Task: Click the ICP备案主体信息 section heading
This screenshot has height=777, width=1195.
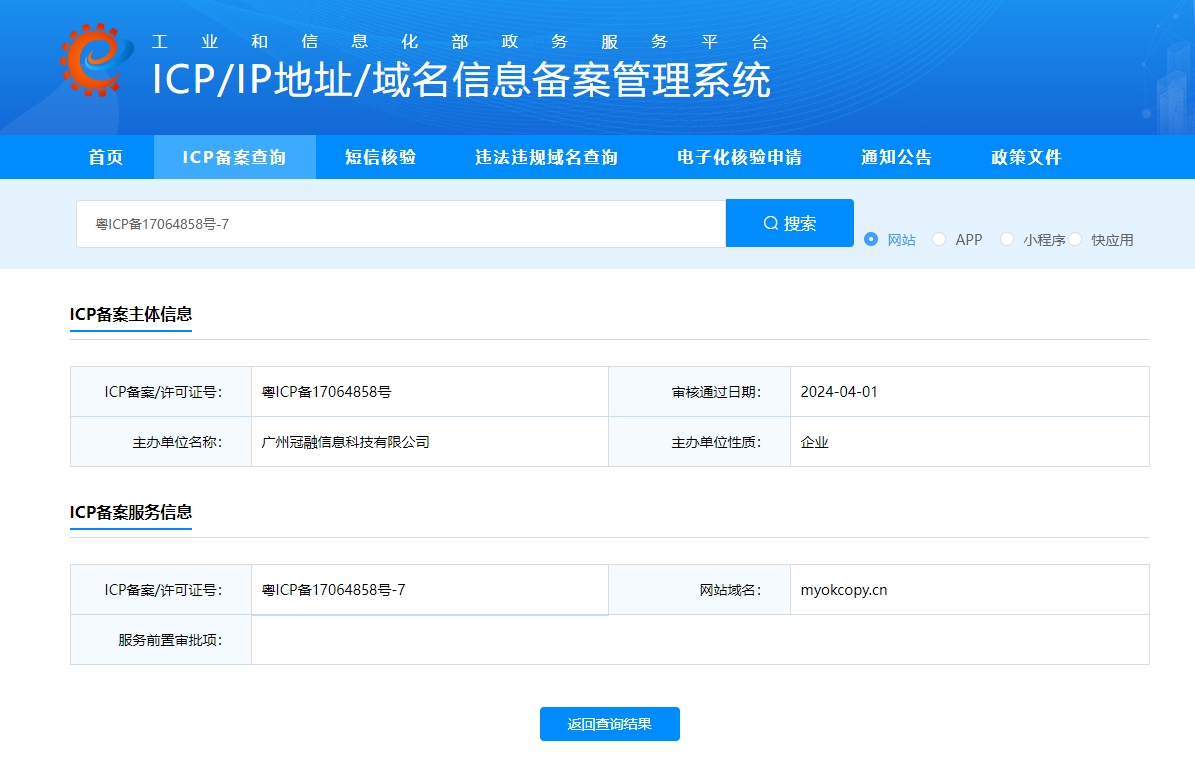Action: [130, 314]
